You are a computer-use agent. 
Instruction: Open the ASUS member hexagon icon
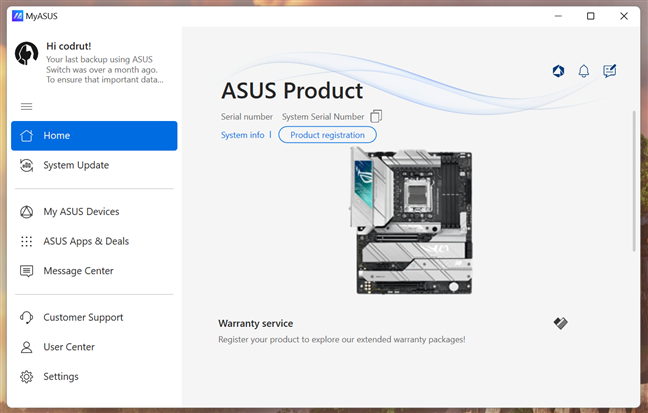558,71
